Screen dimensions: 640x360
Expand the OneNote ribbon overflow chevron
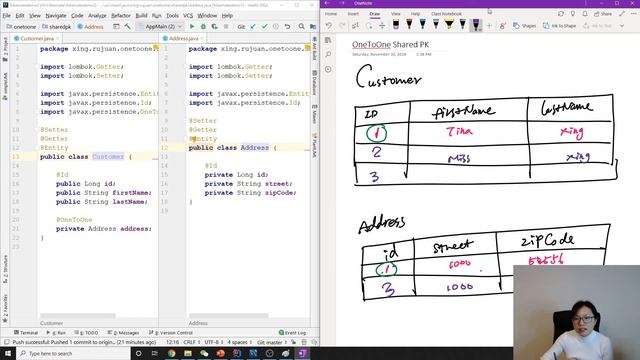pyautogui.click(x=622, y=26)
